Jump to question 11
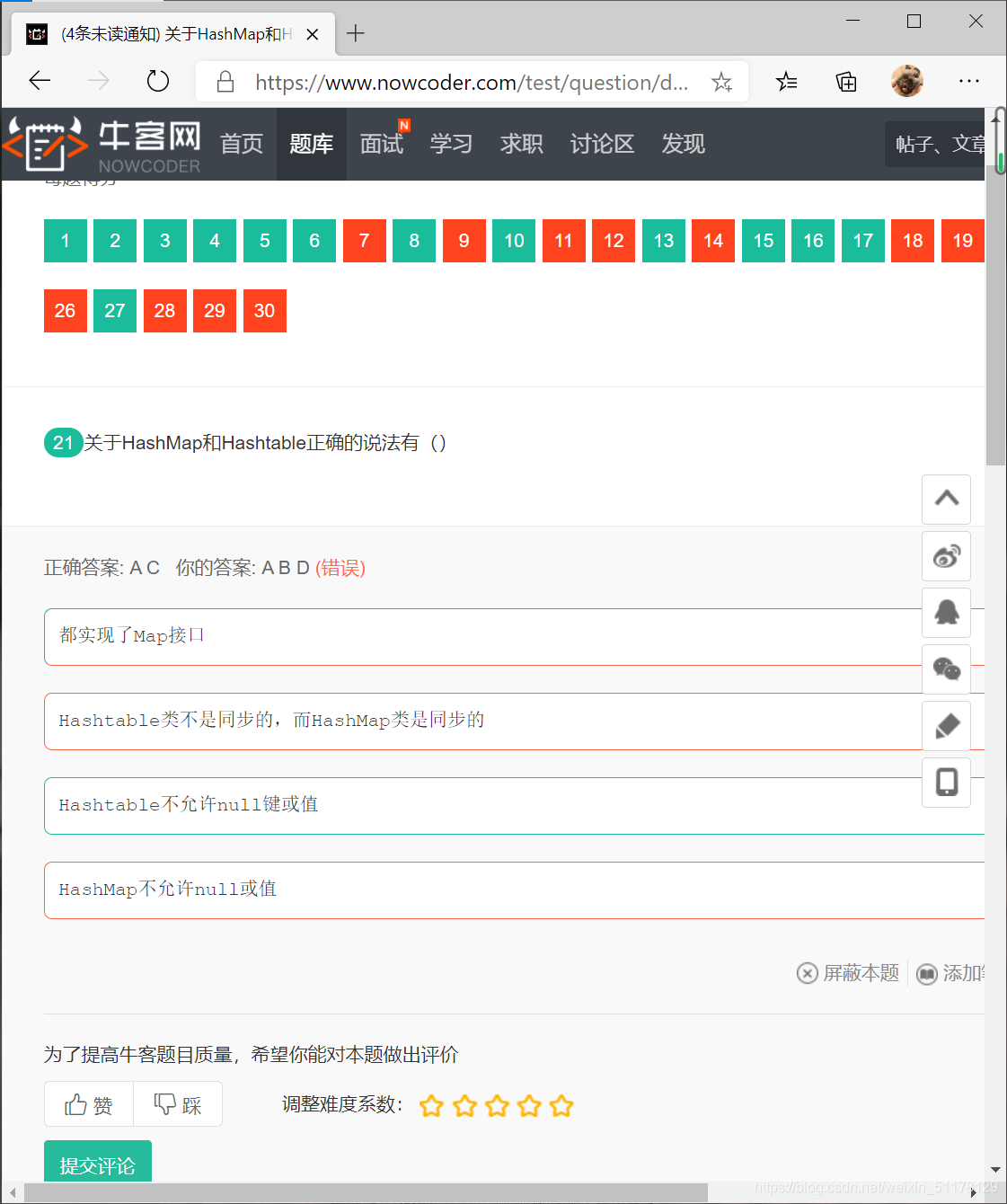The image size is (1007, 1204). pos(564,241)
